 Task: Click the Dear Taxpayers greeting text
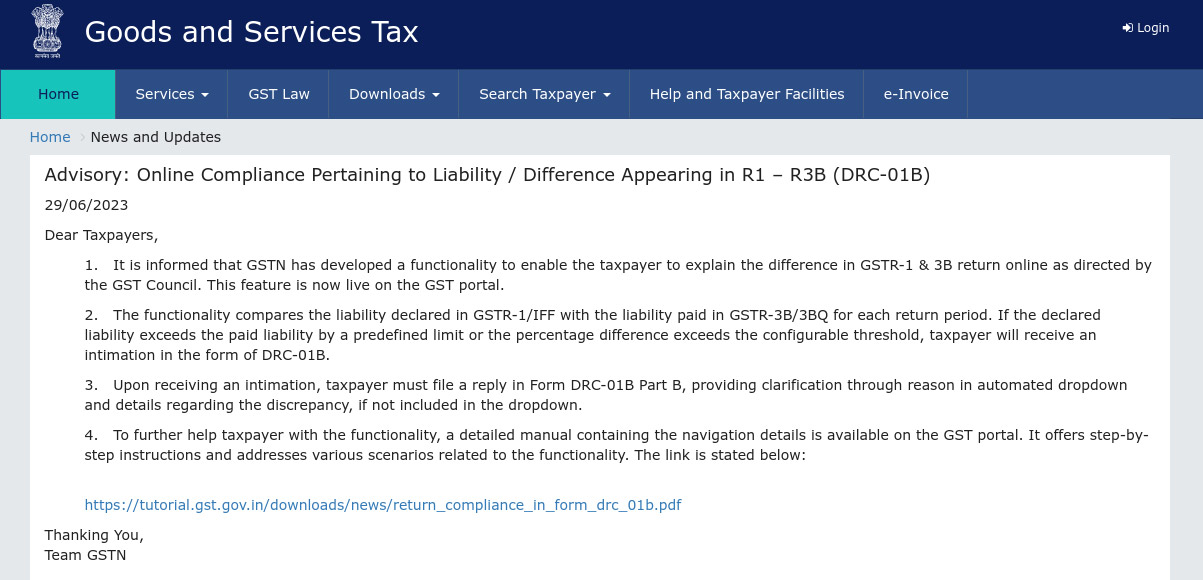point(101,235)
